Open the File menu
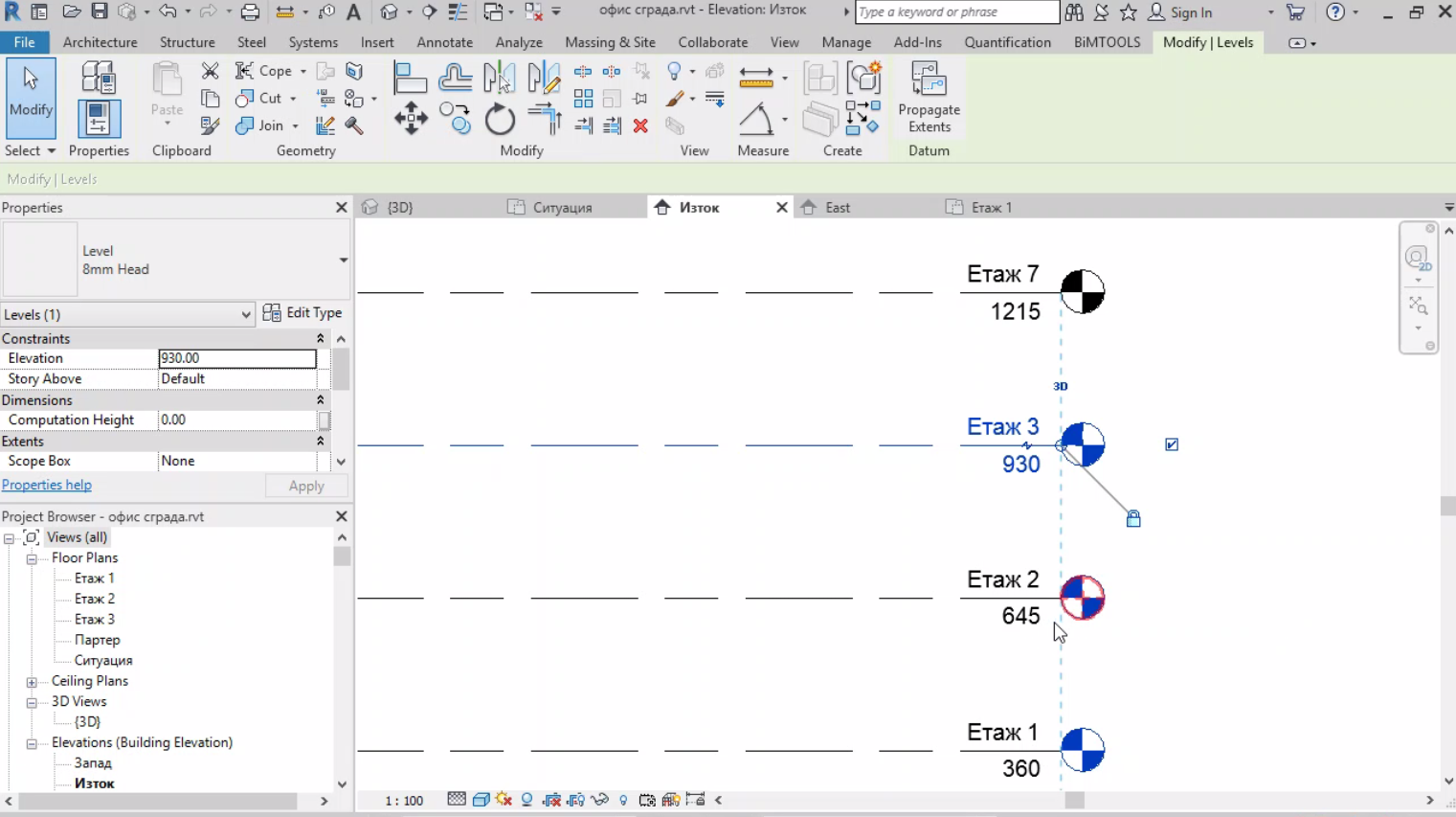1456x817 pixels. tap(24, 42)
